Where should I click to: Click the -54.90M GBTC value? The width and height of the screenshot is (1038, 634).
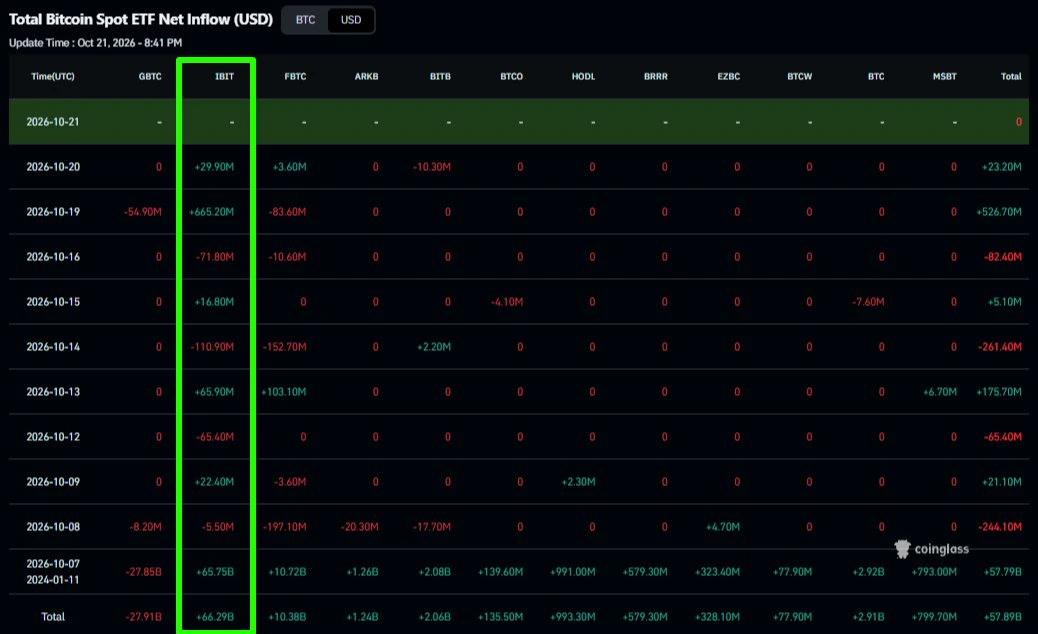[x=143, y=212]
